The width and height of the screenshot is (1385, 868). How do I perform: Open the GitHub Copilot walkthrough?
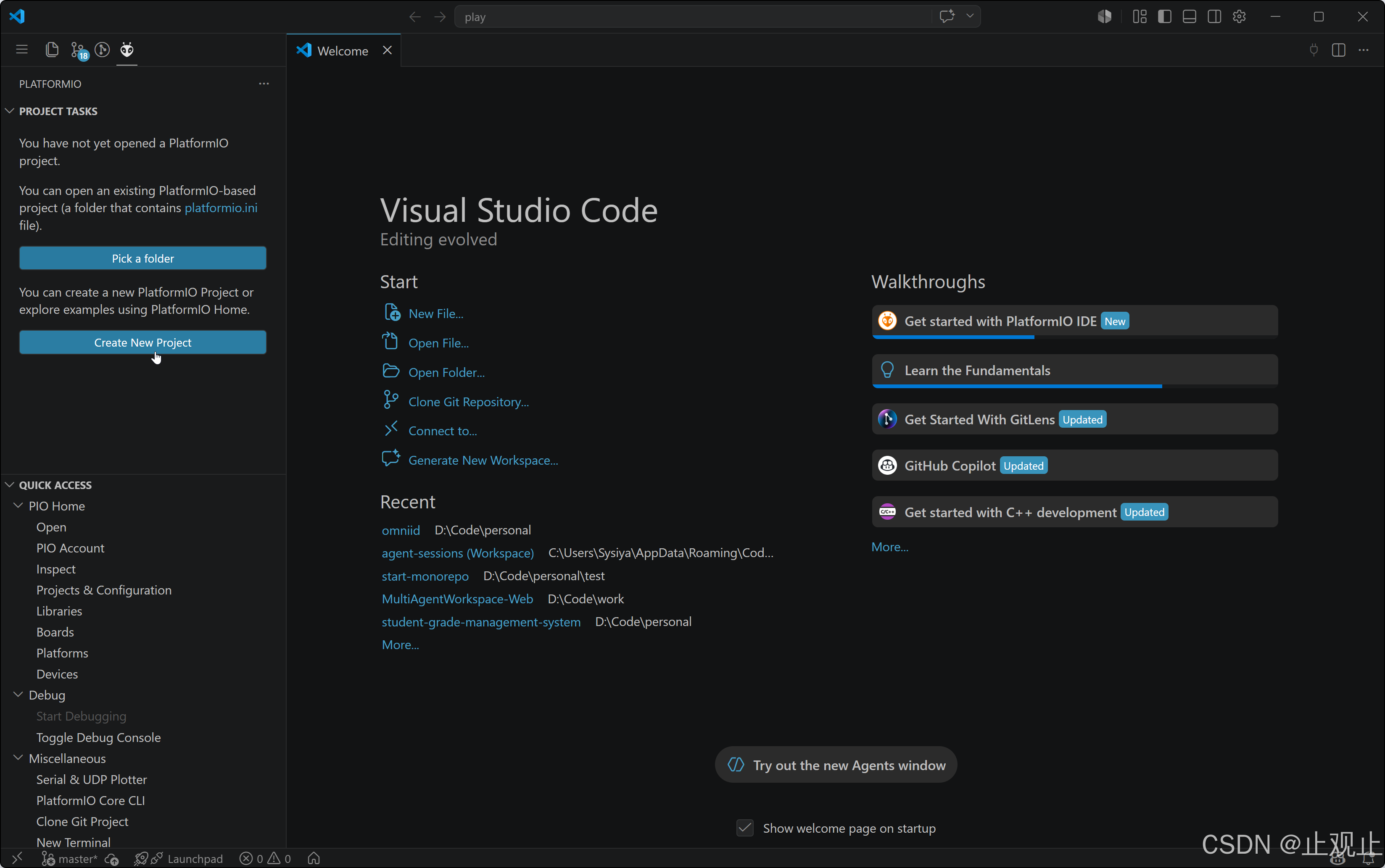(x=1075, y=466)
